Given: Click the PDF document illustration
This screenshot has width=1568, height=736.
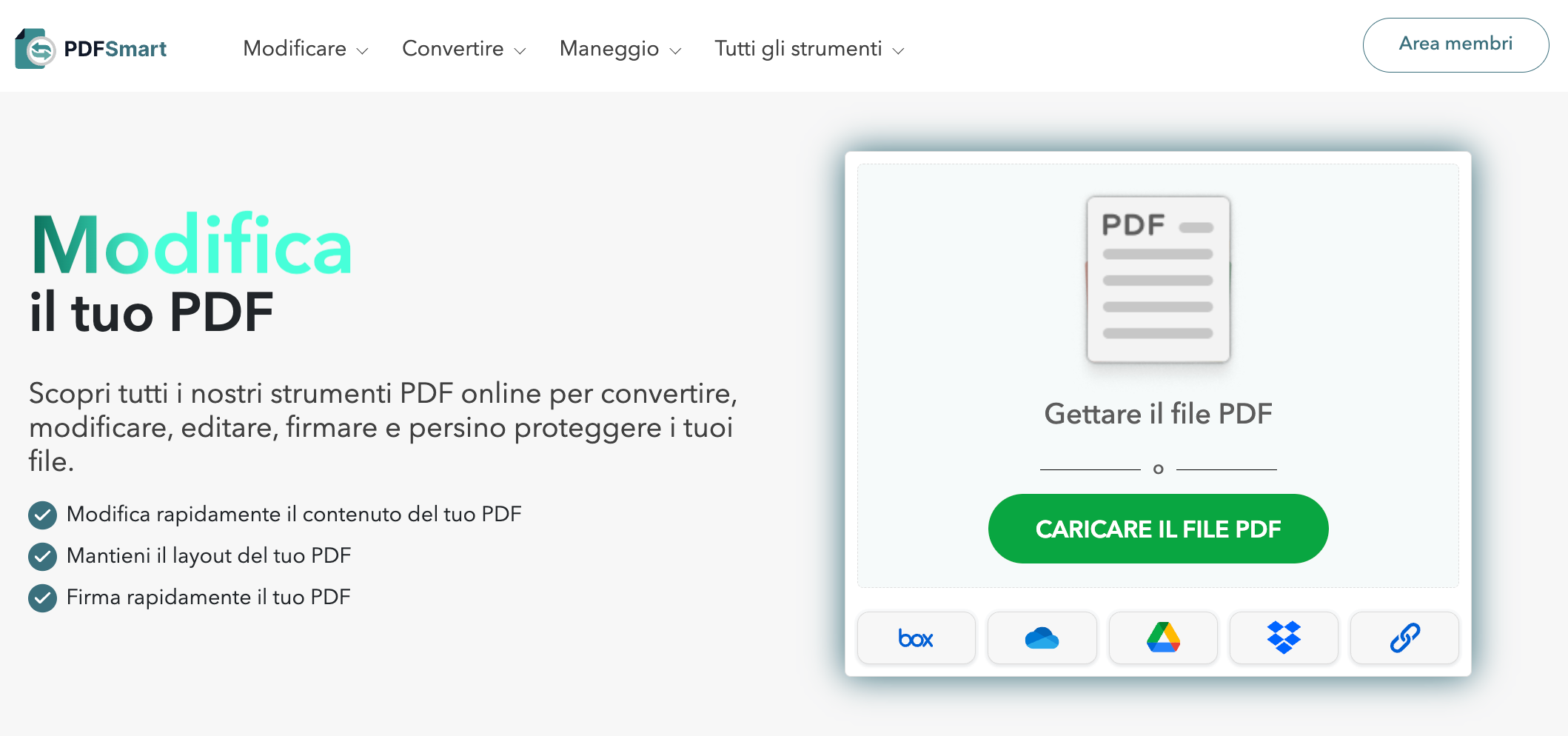Looking at the screenshot, I should coord(1159,281).
